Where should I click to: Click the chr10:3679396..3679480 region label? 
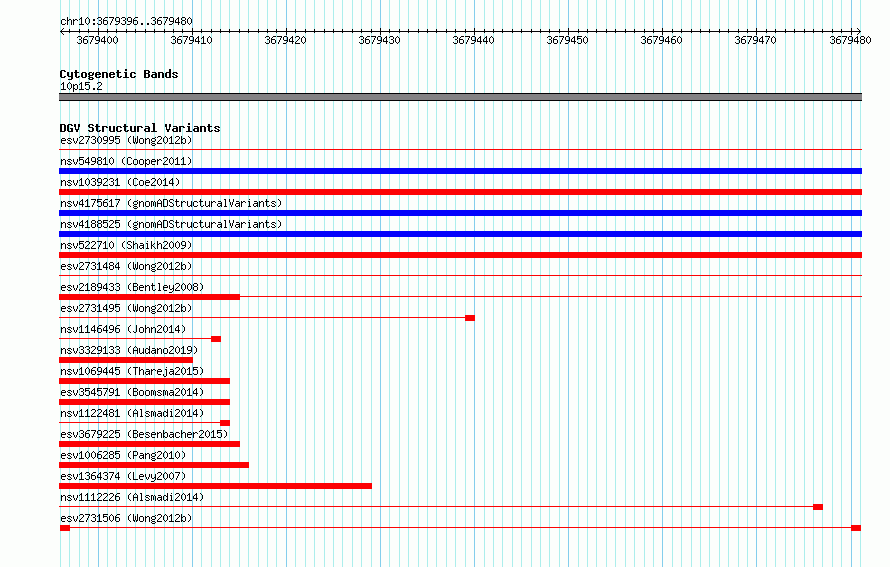pyautogui.click(x=126, y=21)
